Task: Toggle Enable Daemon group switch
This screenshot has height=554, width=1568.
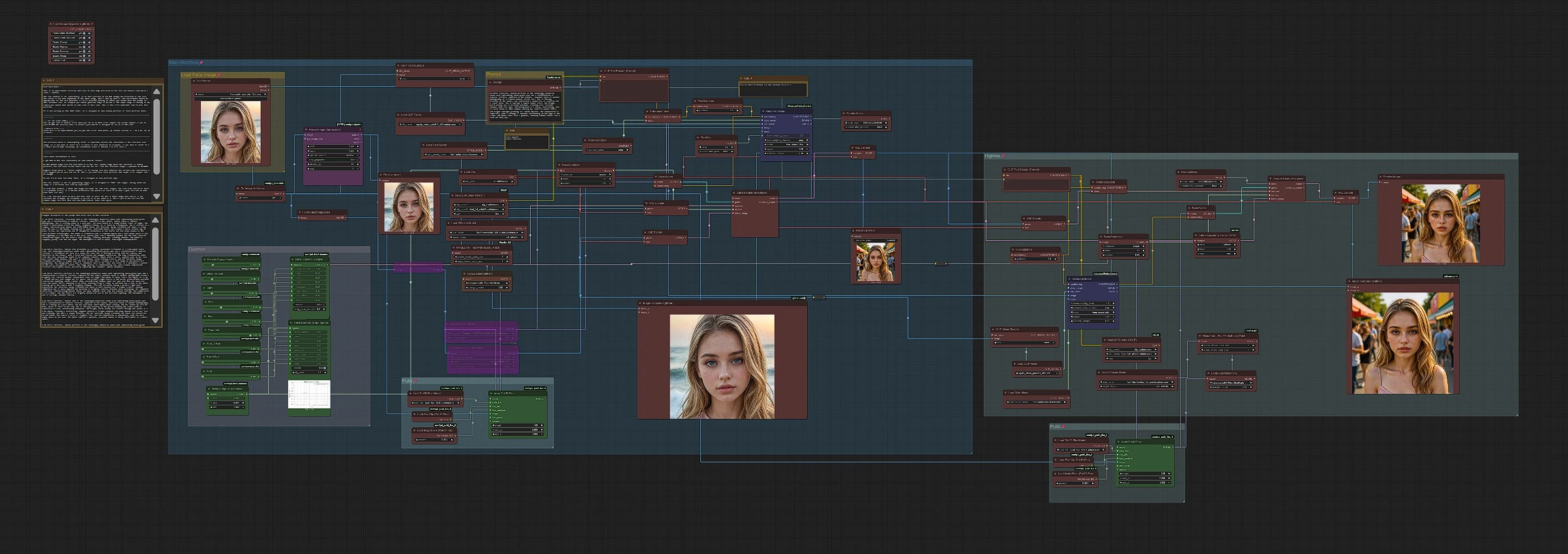Action: coord(84,52)
